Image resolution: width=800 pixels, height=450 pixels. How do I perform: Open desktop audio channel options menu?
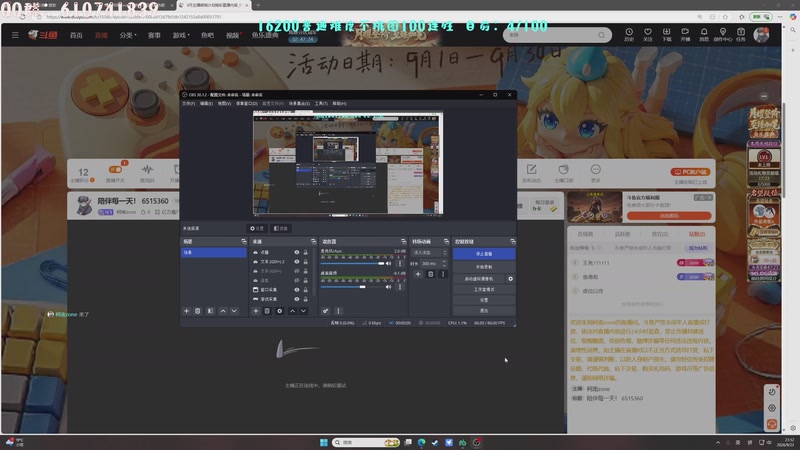399,287
